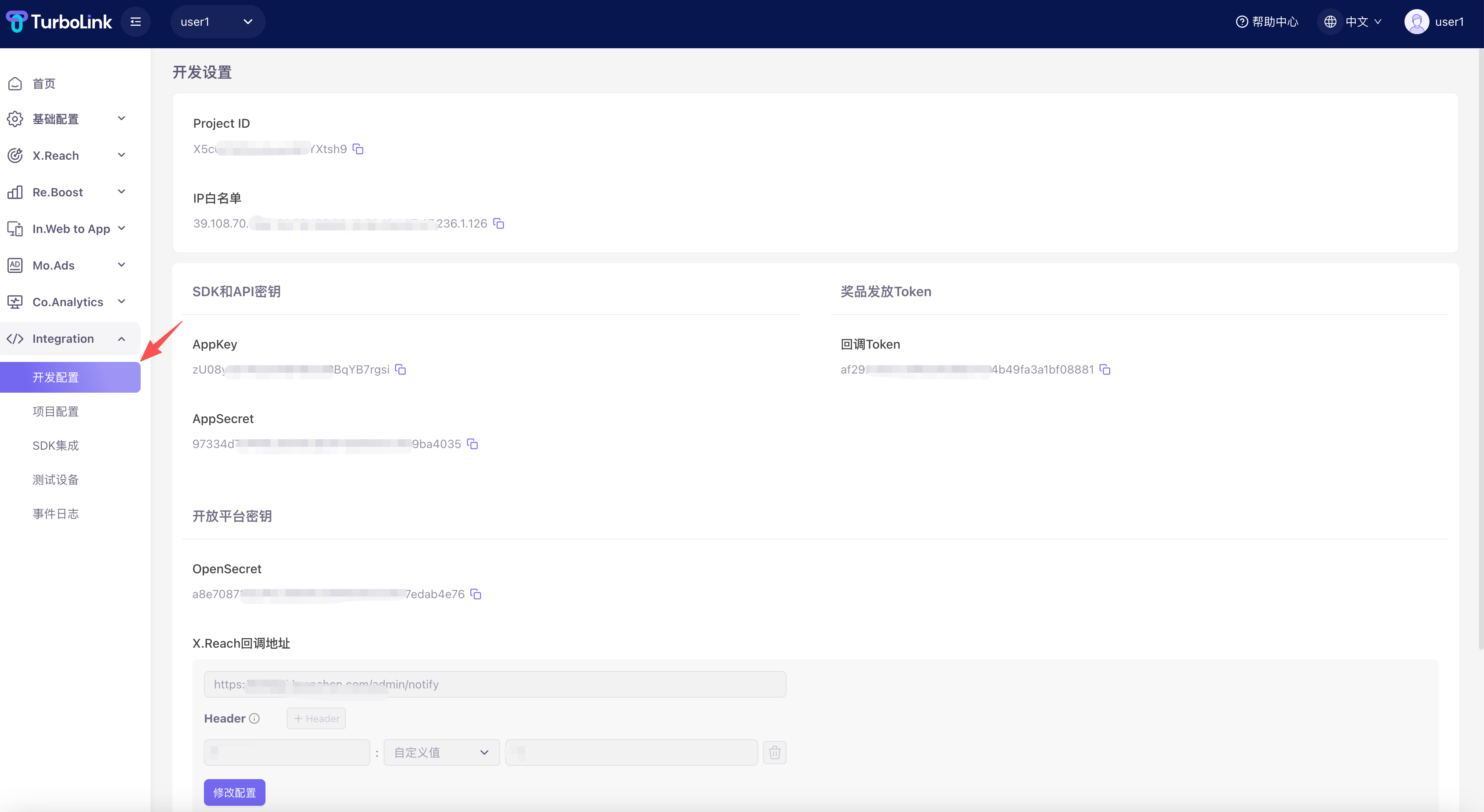Copy the OpenSecret value
The image size is (1484, 812).
476,594
